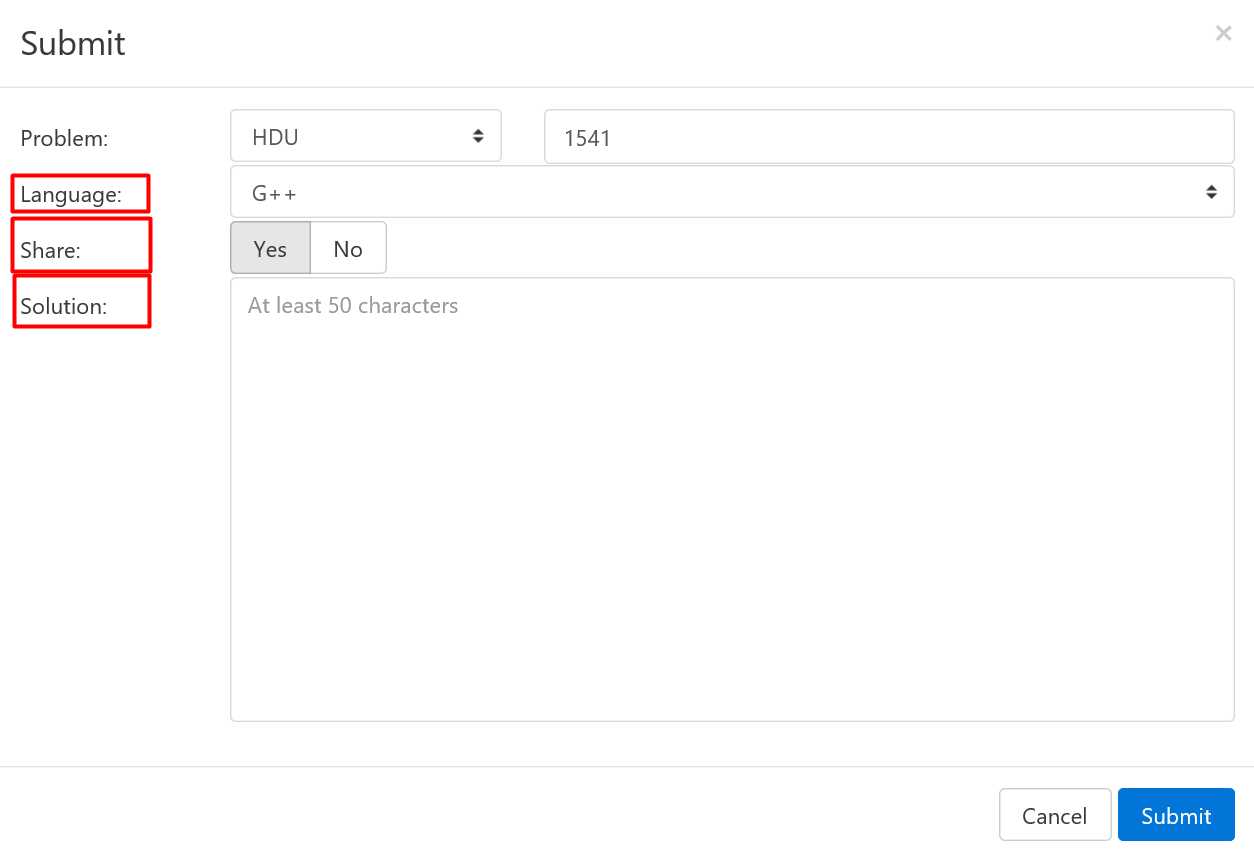Viewport: 1254px width, 856px height.
Task: Open the HDU online judge dropdown
Action: [366, 136]
